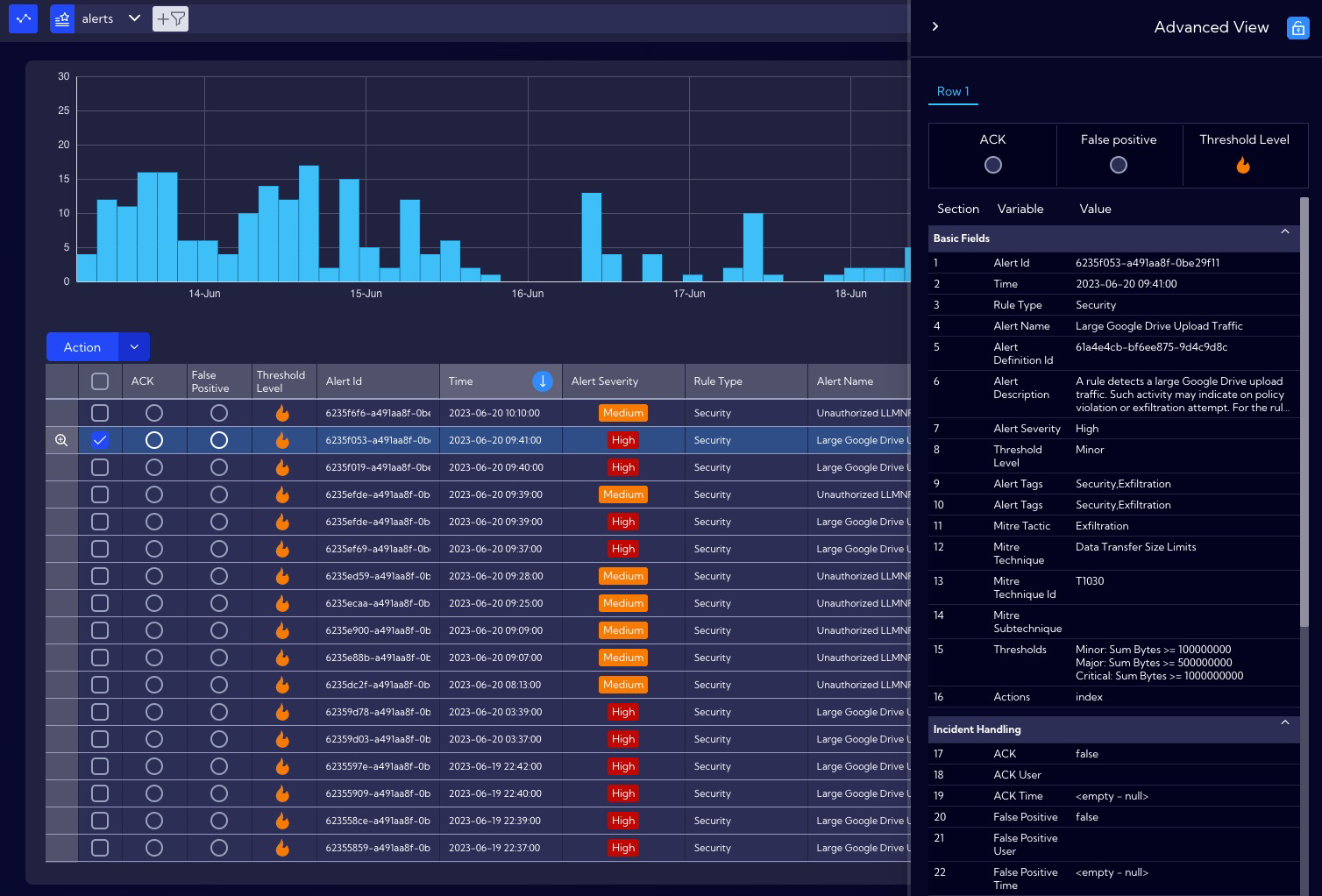Check the checkbox for alert 6235ed59
This screenshot has height=896, width=1322.
pos(100,576)
